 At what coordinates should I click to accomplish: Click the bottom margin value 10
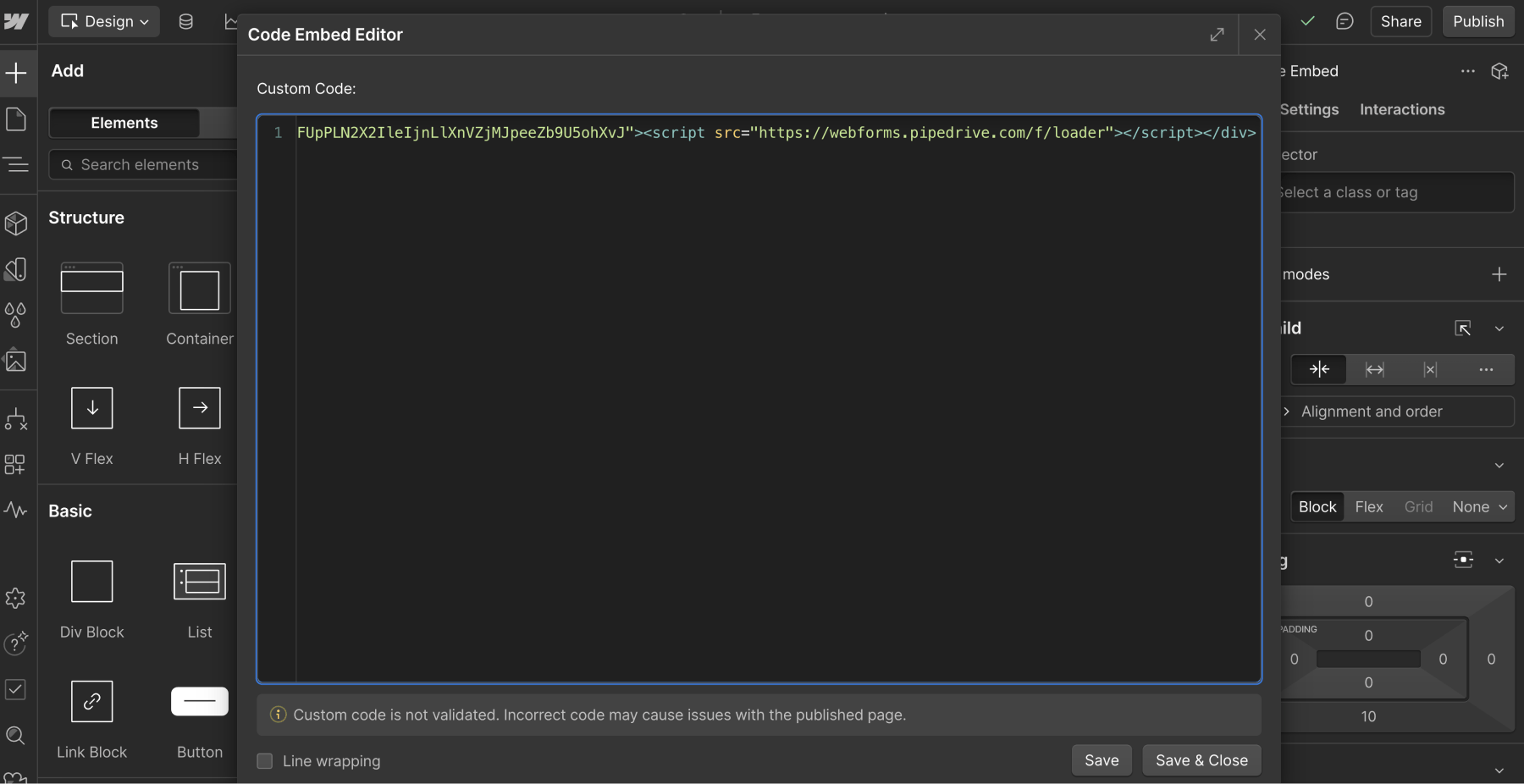tap(1368, 716)
